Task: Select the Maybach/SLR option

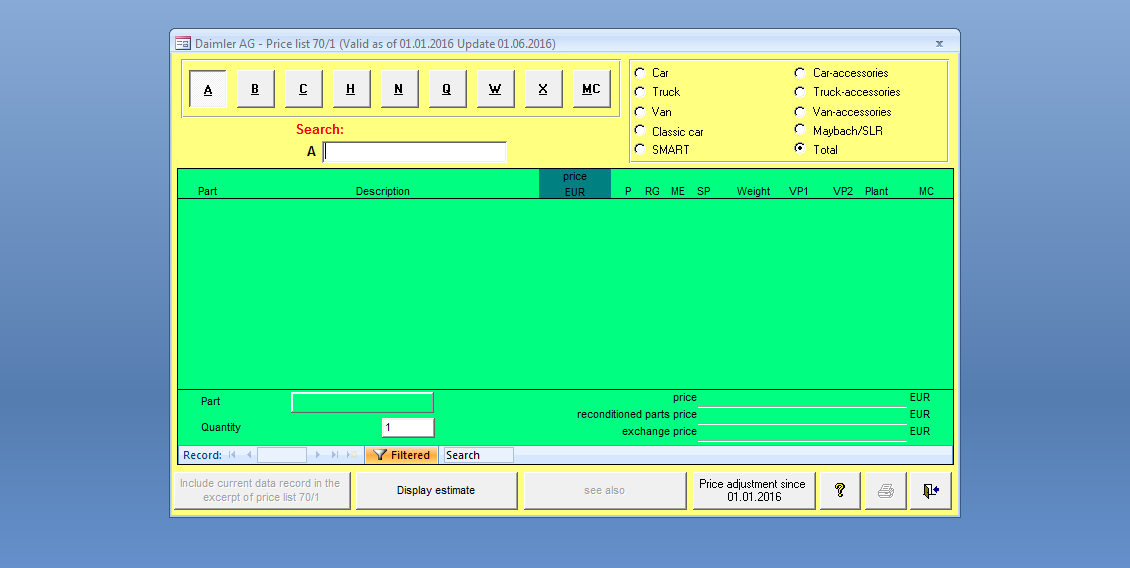Action: (x=800, y=130)
